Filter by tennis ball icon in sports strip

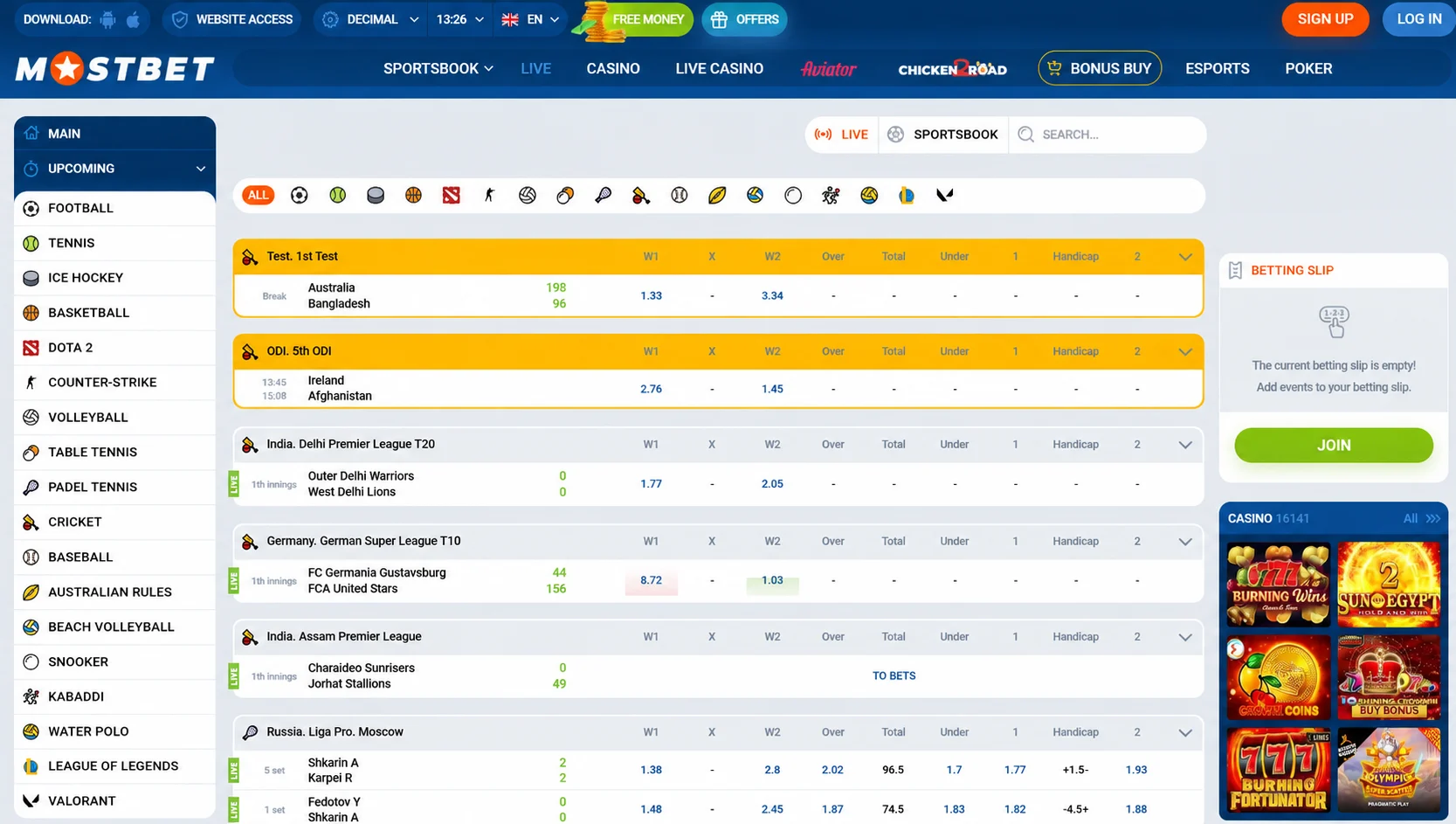click(x=337, y=196)
